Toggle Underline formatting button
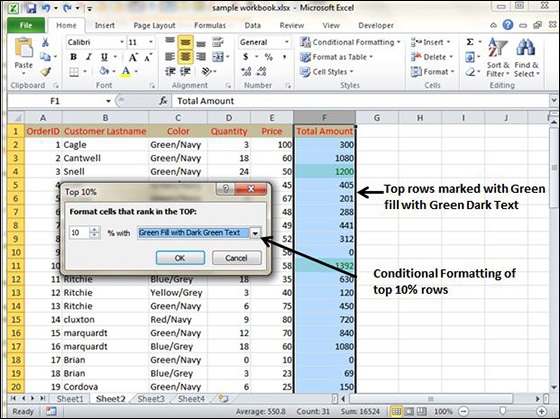The width and height of the screenshot is (560, 419). point(104,57)
